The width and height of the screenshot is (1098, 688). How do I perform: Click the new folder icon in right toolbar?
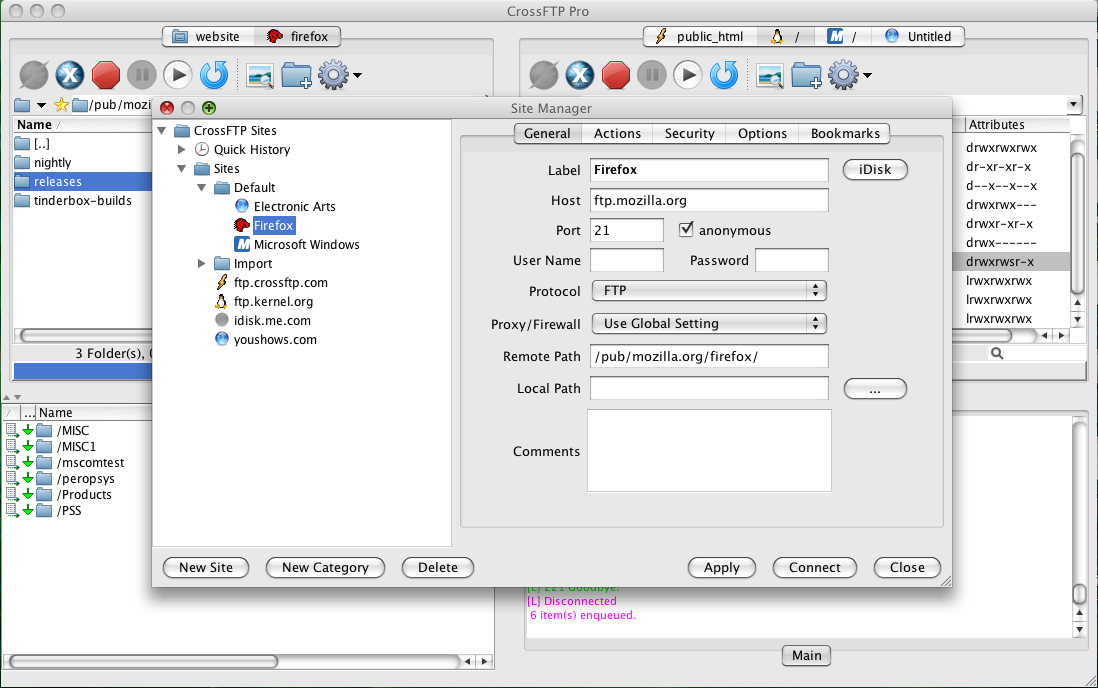pos(806,74)
